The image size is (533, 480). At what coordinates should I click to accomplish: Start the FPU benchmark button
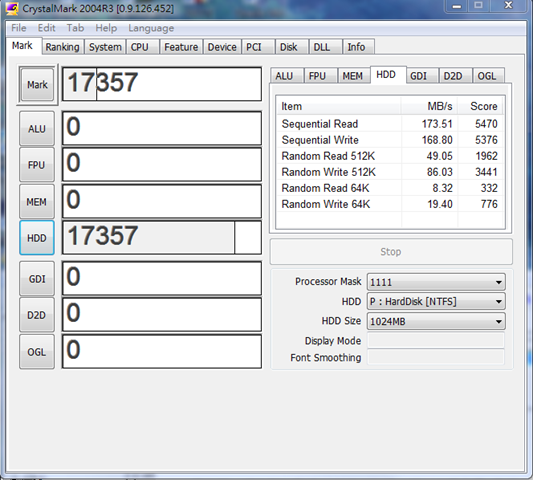click(37, 165)
